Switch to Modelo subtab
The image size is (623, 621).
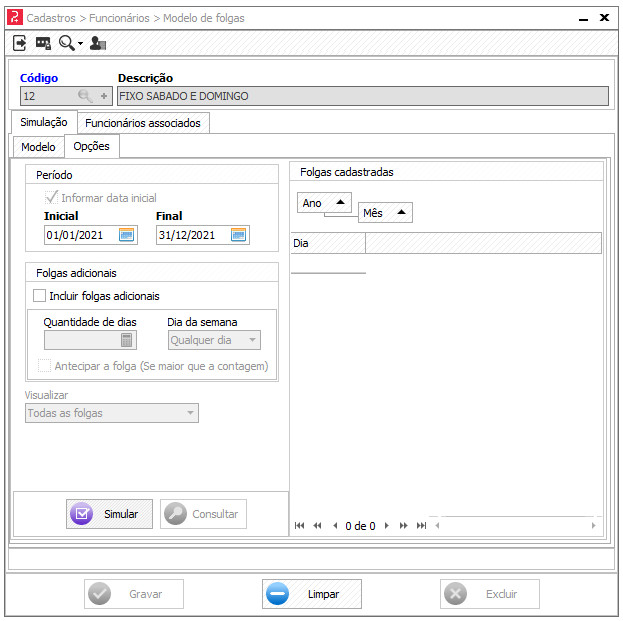coord(39,147)
